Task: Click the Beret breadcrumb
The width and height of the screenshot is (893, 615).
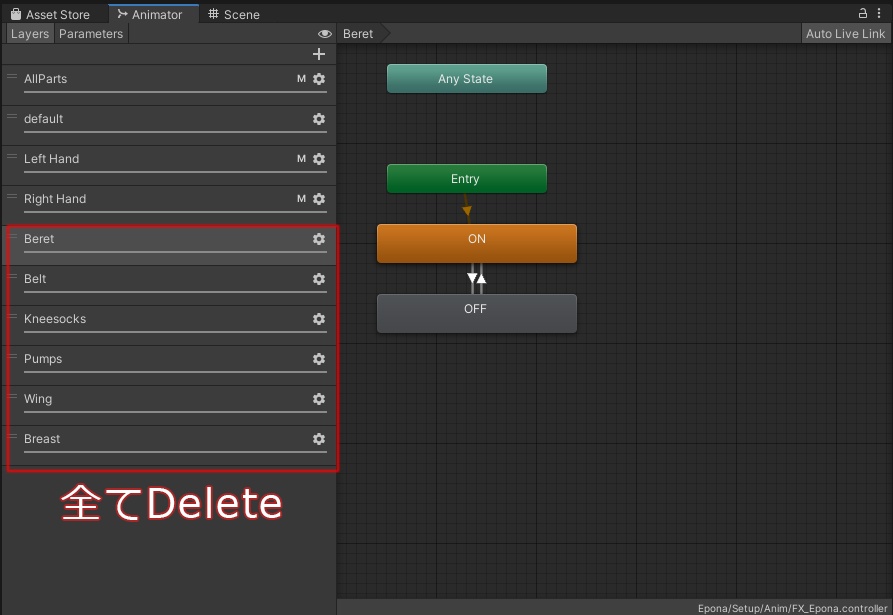Action: click(358, 34)
